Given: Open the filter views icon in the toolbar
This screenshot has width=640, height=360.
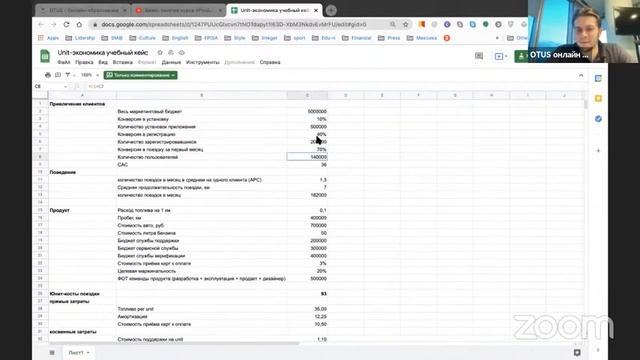Looking at the screenshot, I should [x=68, y=75].
